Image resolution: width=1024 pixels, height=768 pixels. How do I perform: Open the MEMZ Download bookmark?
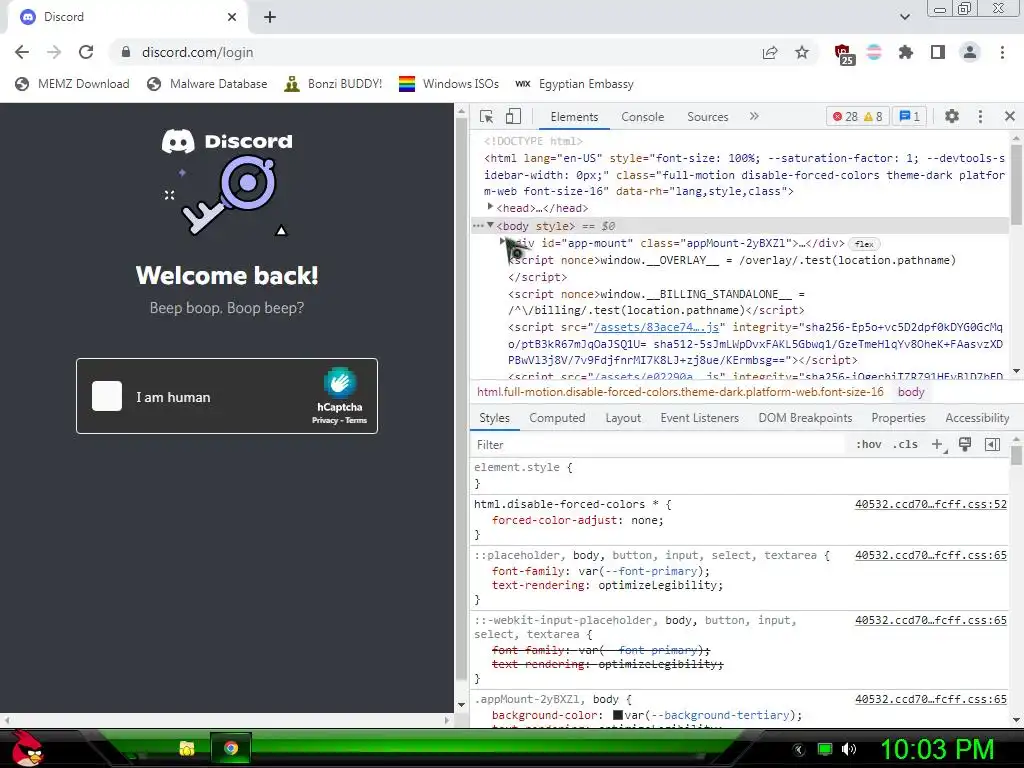pyautogui.click(x=72, y=84)
